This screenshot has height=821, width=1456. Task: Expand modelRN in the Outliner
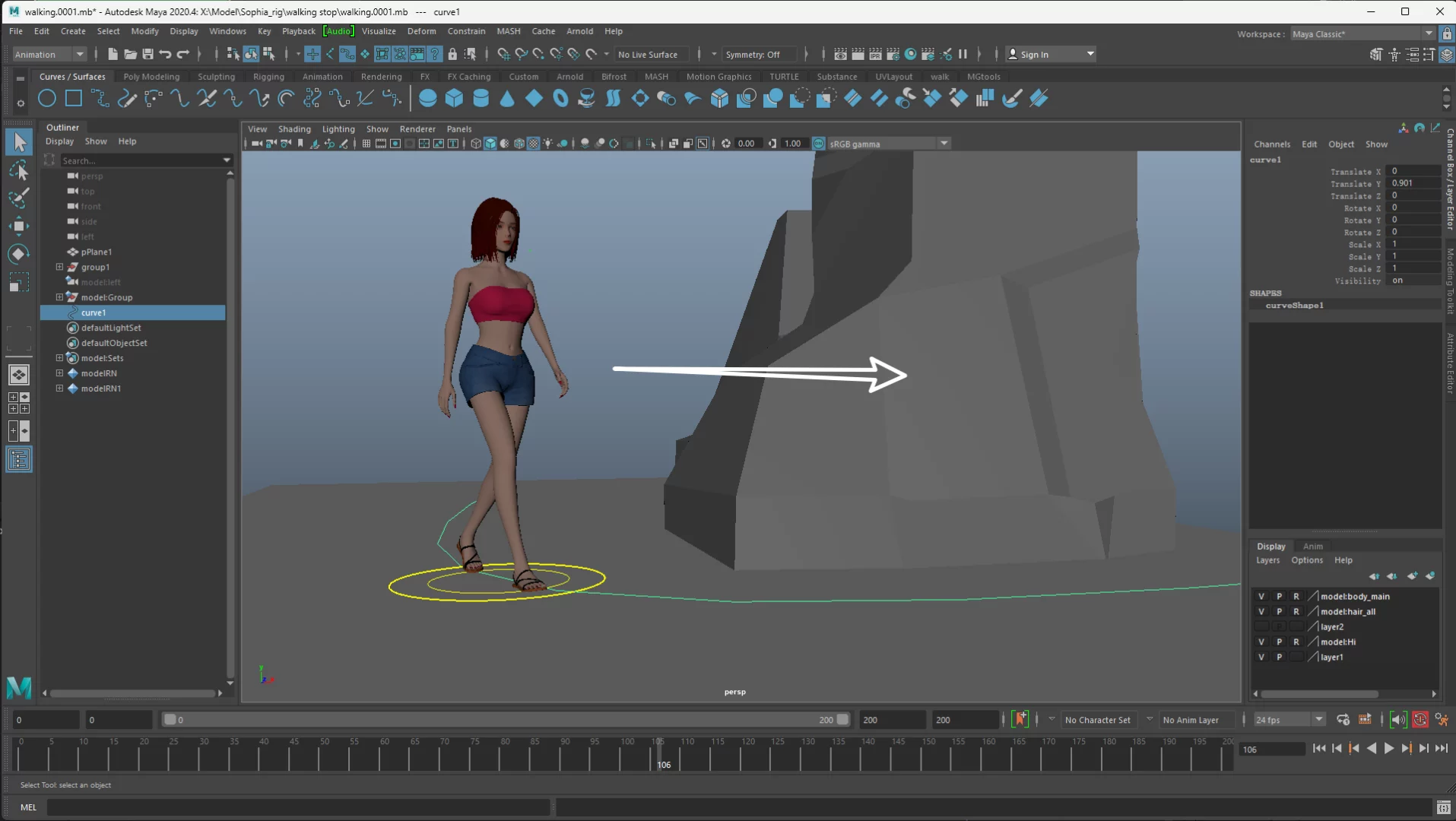point(59,373)
